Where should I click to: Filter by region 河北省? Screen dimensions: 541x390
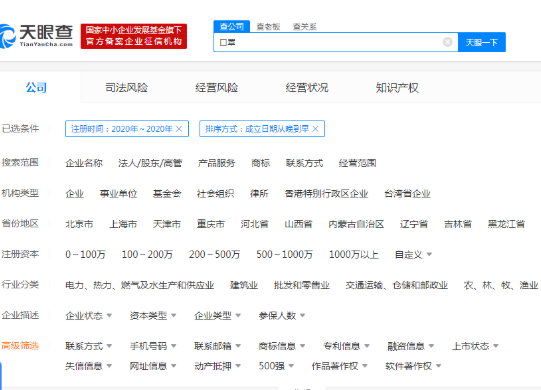[x=254, y=224]
